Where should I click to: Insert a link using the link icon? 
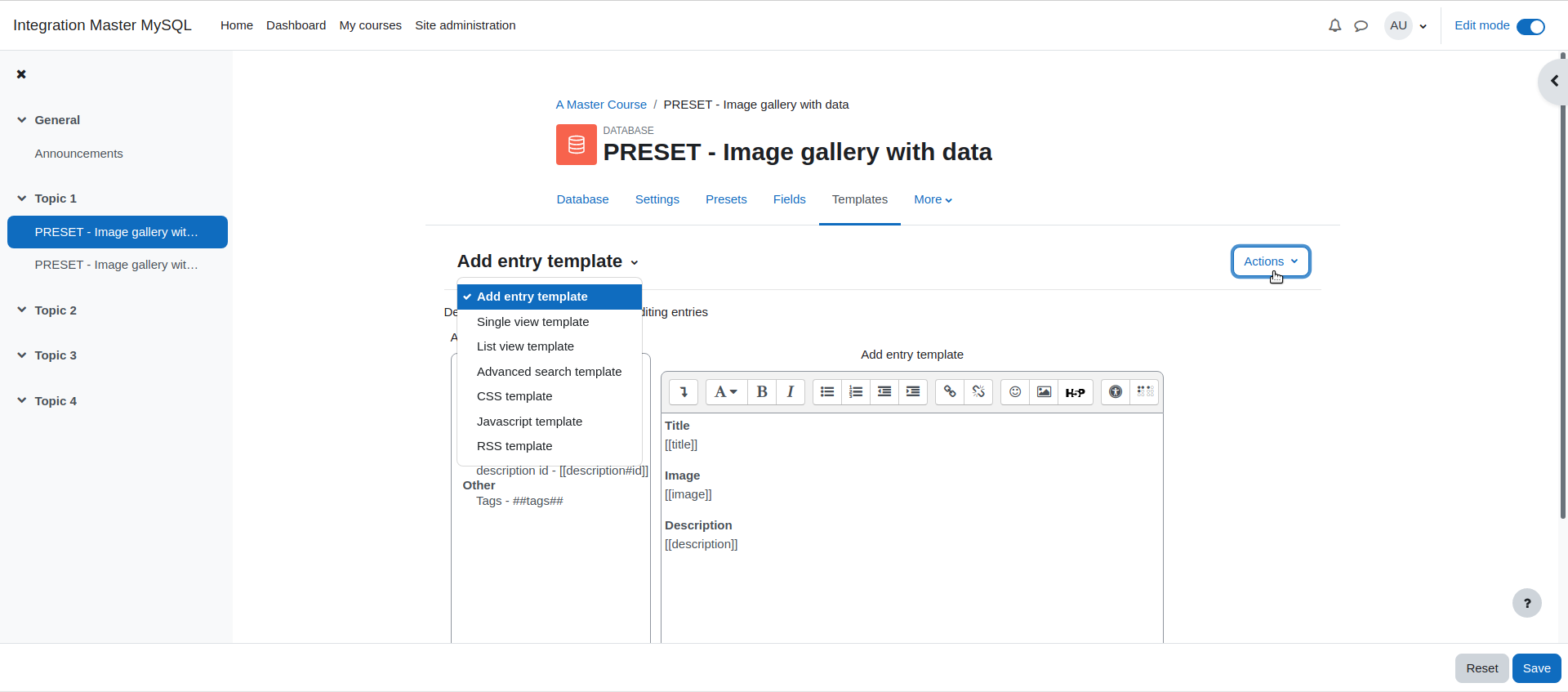point(950,392)
